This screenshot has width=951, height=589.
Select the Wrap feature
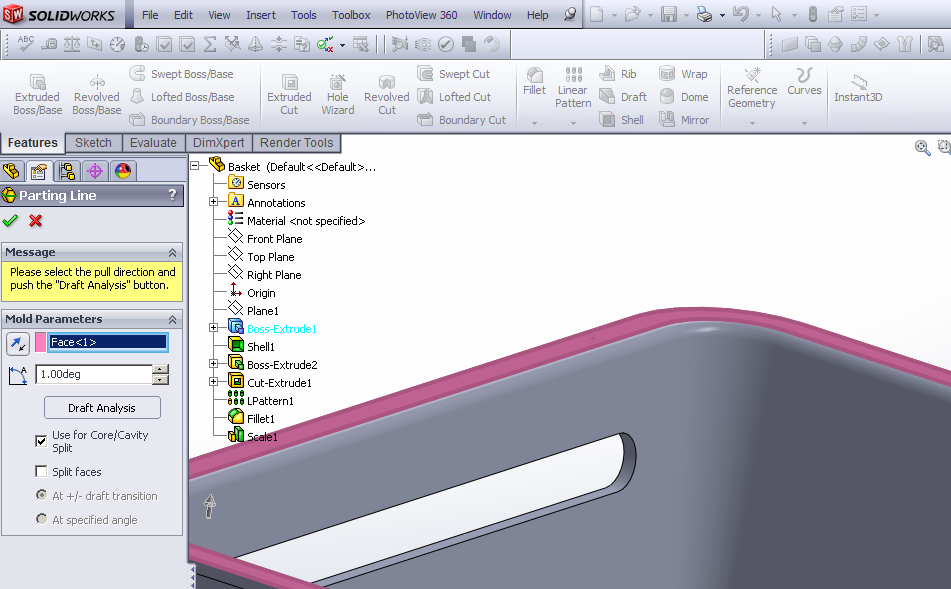point(683,74)
